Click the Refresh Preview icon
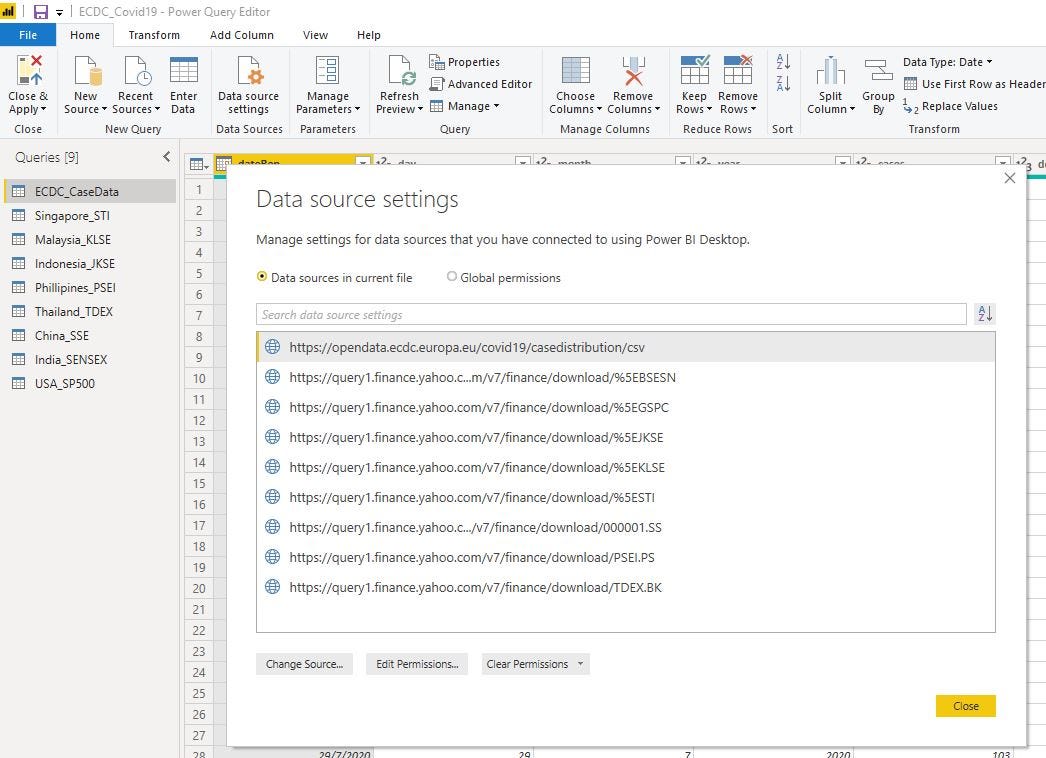The height and width of the screenshot is (758, 1046). tap(401, 71)
